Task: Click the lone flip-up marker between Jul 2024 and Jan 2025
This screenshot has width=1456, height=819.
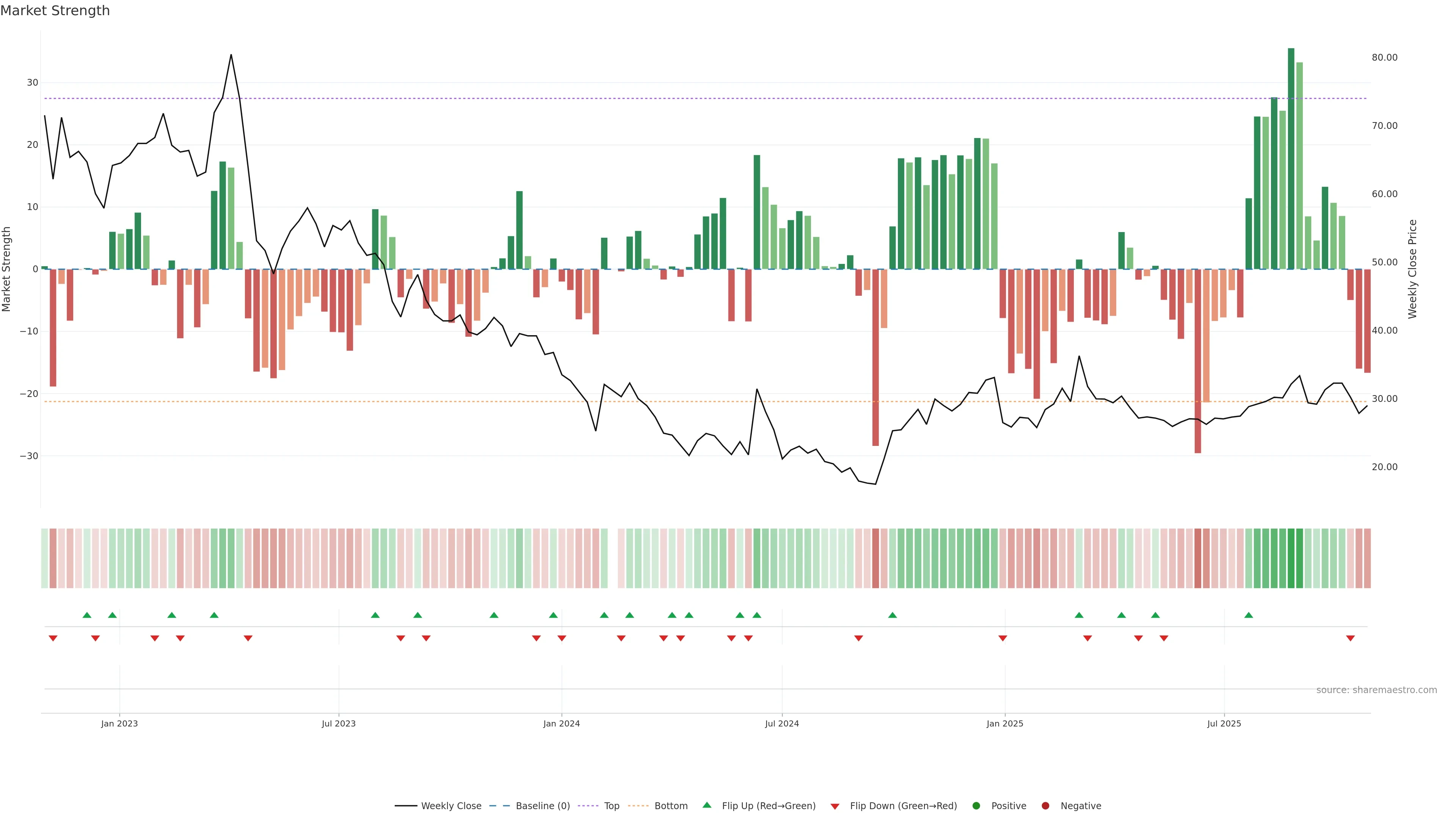Action: pos(893,615)
